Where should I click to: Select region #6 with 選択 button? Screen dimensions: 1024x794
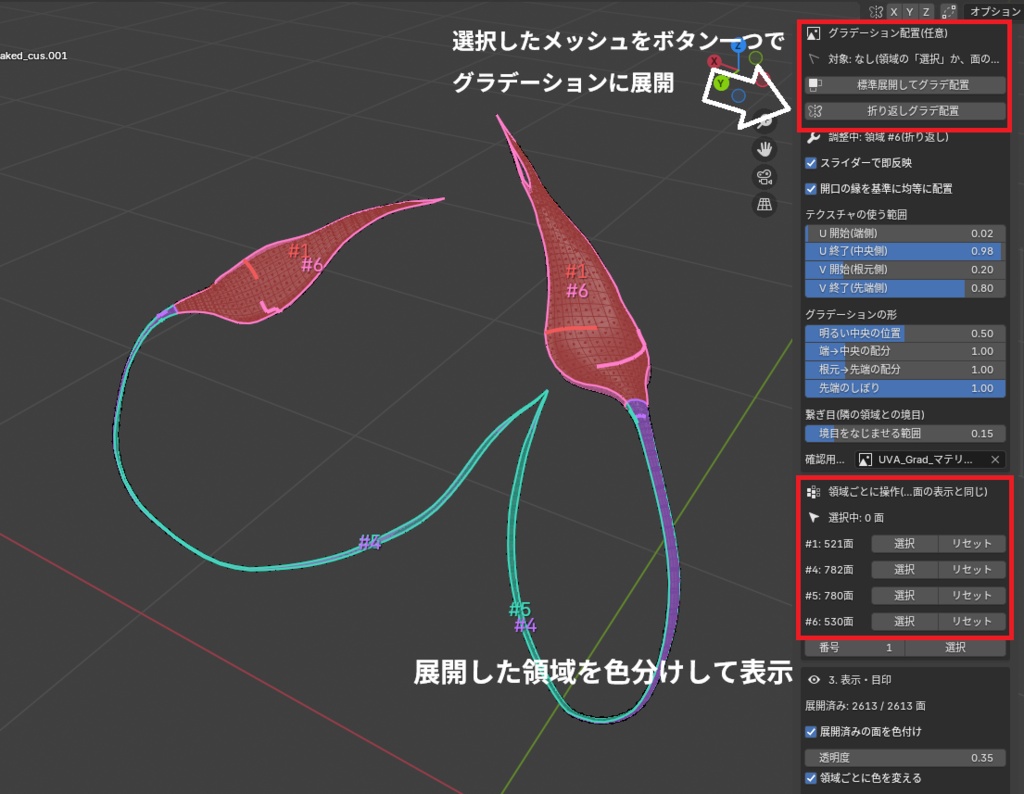[904, 622]
